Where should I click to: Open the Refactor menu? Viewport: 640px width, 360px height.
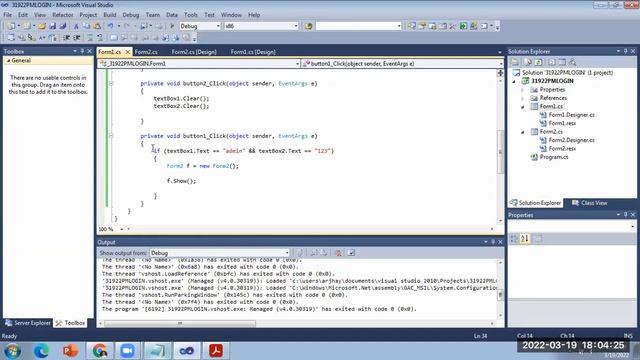[x=62, y=15]
